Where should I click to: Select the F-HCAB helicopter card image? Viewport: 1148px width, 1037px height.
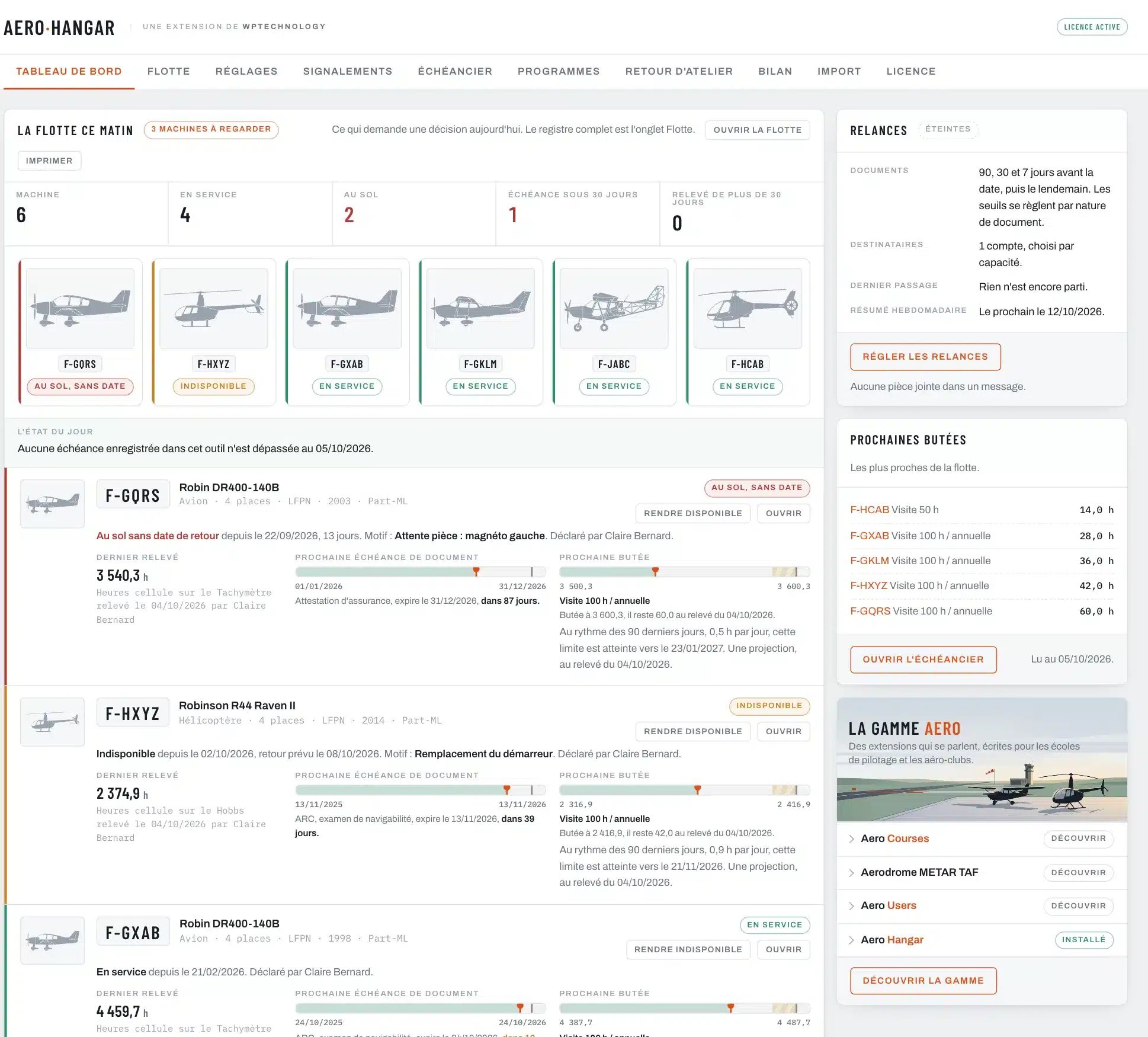pyautogui.click(x=748, y=308)
